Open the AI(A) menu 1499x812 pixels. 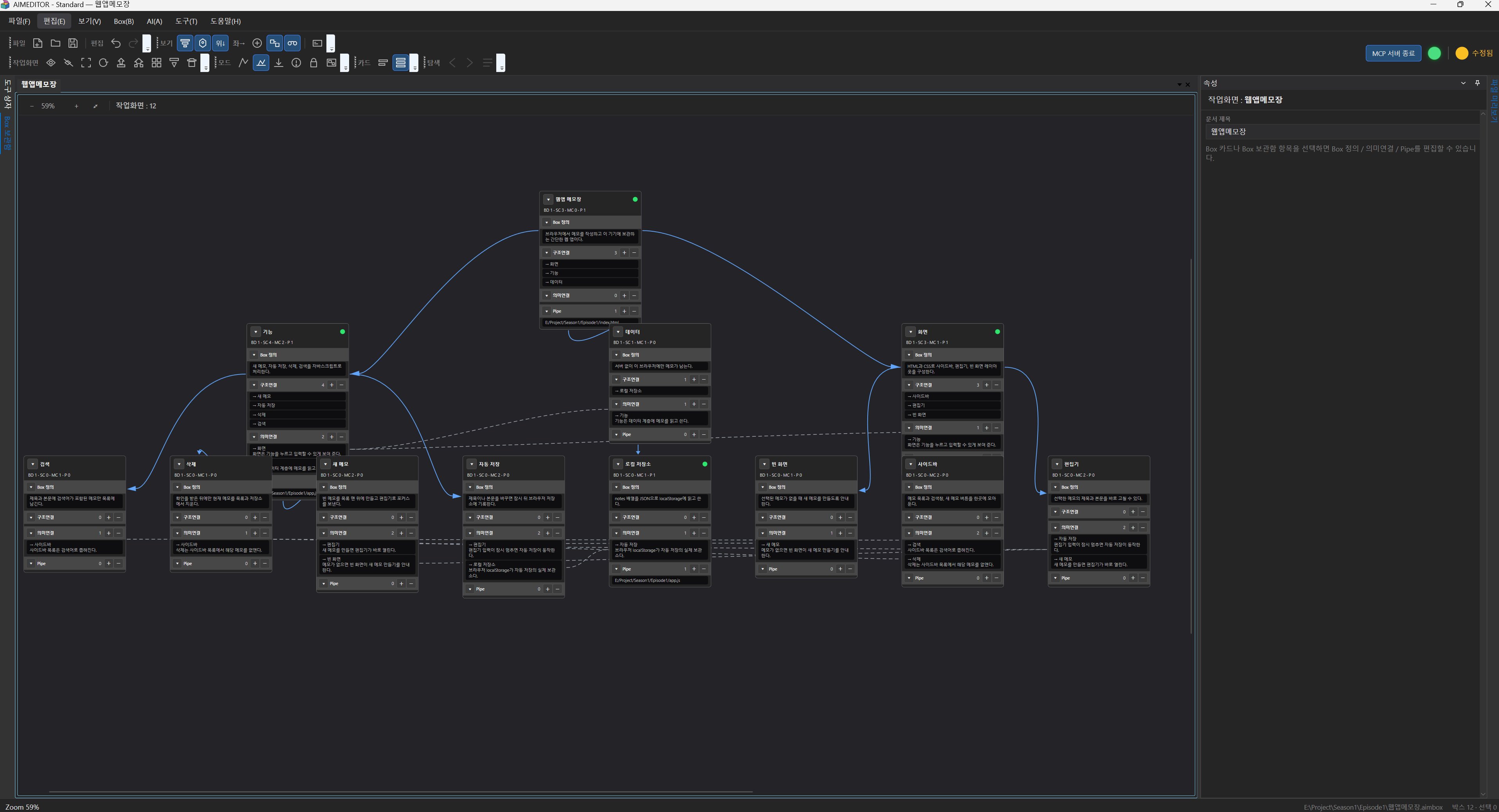pos(154,21)
